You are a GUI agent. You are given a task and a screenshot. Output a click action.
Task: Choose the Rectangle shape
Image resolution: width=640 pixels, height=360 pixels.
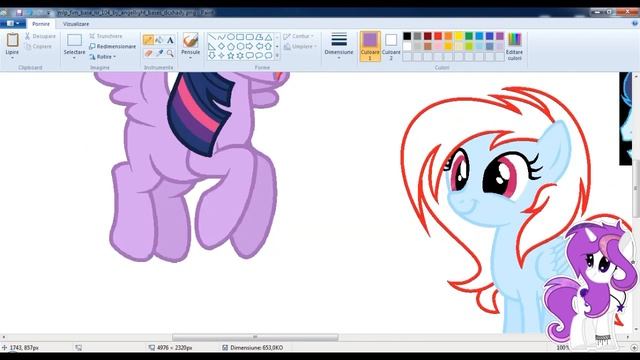coord(240,37)
